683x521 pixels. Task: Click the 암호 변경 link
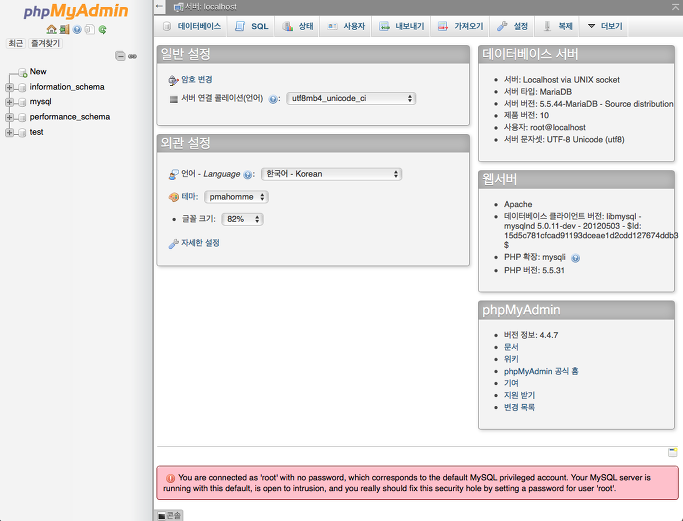(x=197, y=80)
